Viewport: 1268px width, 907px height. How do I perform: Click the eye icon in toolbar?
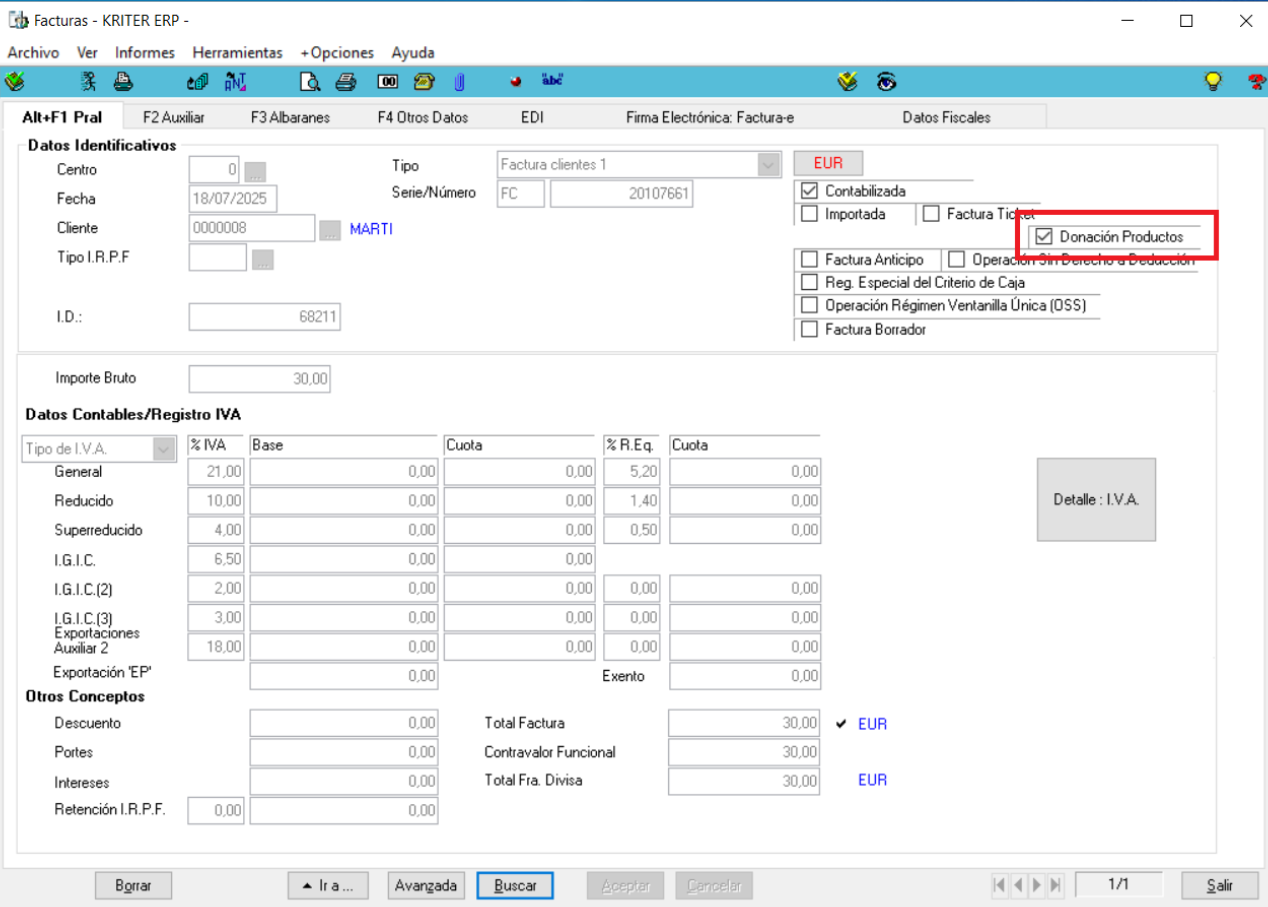pos(886,83)
